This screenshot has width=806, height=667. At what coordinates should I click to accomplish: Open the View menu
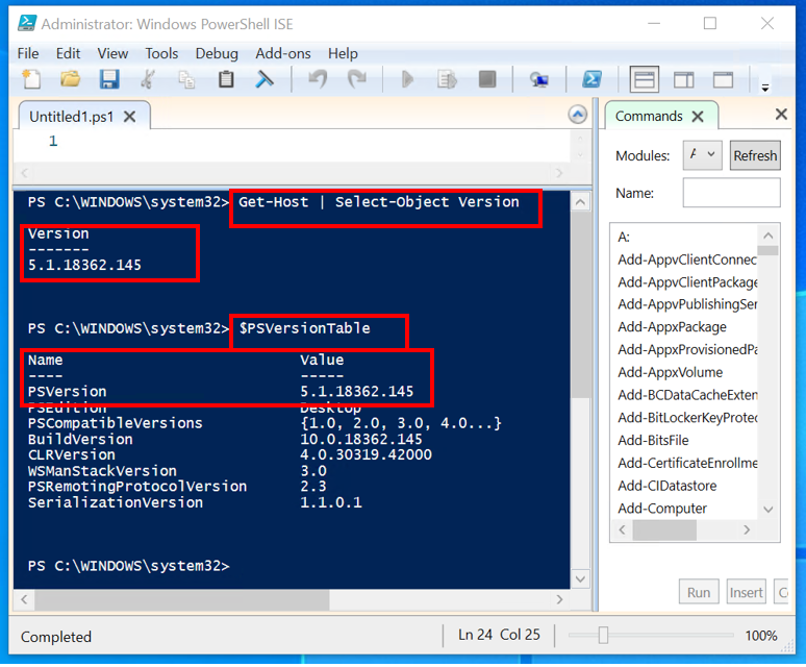click(x=113, y=53)
